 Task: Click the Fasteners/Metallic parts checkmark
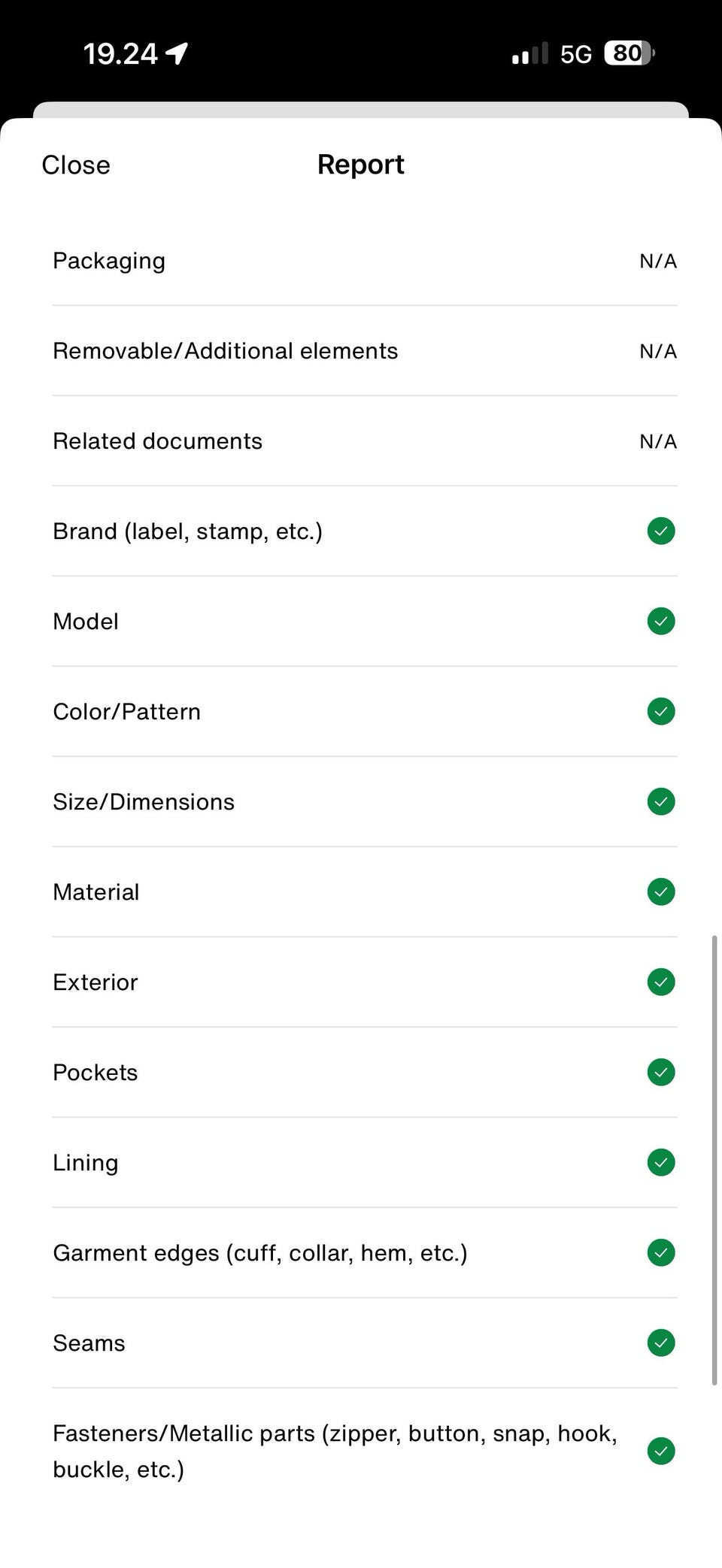(x=660, y=1451)
